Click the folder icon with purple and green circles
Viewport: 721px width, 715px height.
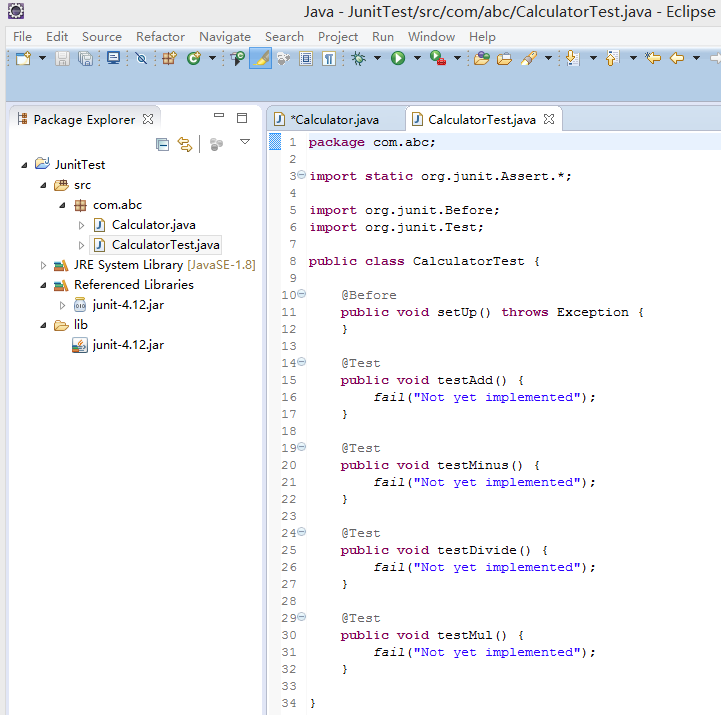pyautogui.click(x=481, y=58)
